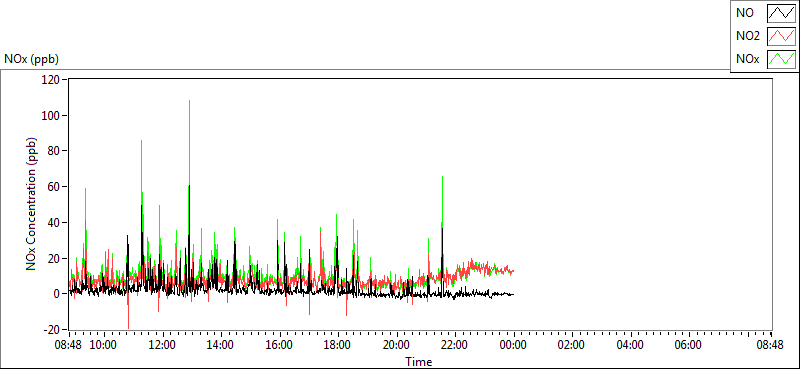Click the 02:00 time axis label

pyautogui.click(x=571, y=345)
